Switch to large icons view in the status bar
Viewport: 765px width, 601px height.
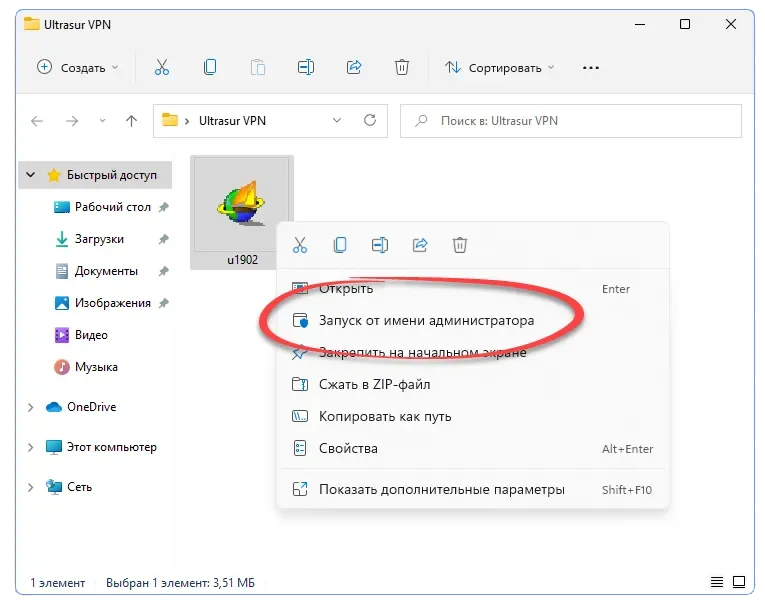[739, 581]
